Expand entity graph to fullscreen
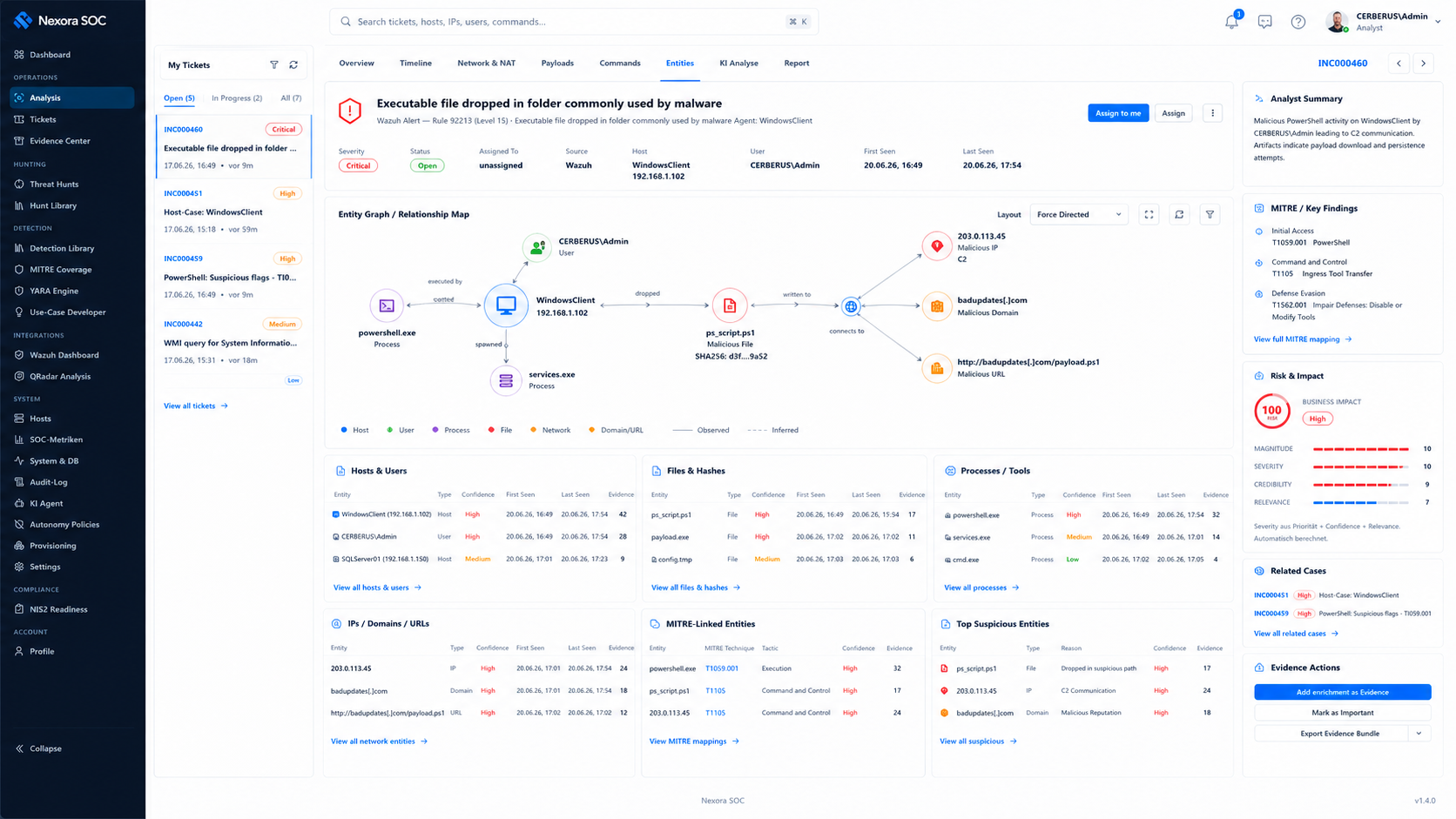Image resolution: width=1456 pixels, height=819 pixels. 1149,215
